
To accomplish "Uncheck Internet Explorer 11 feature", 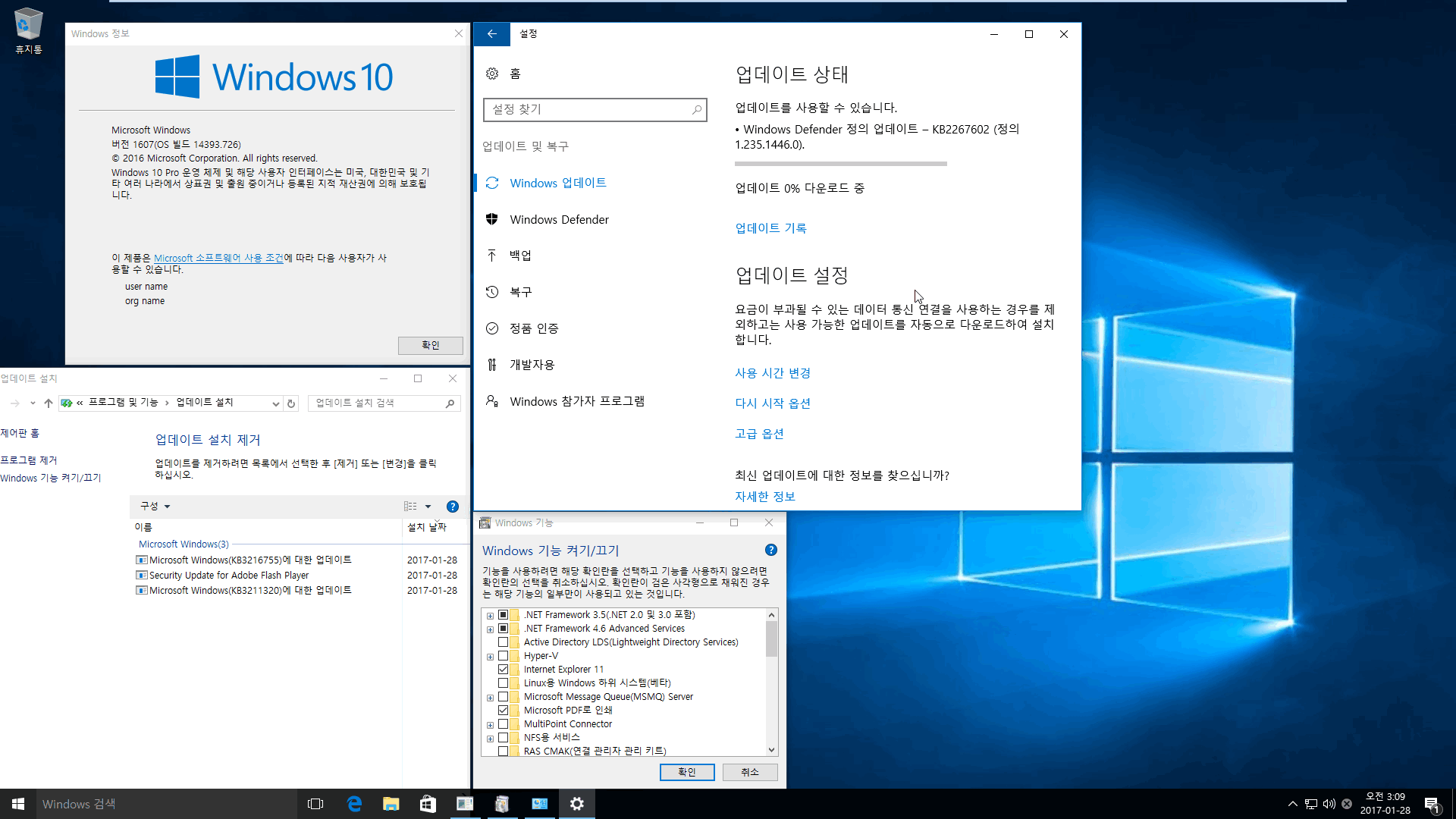I will tap(503, 670).
